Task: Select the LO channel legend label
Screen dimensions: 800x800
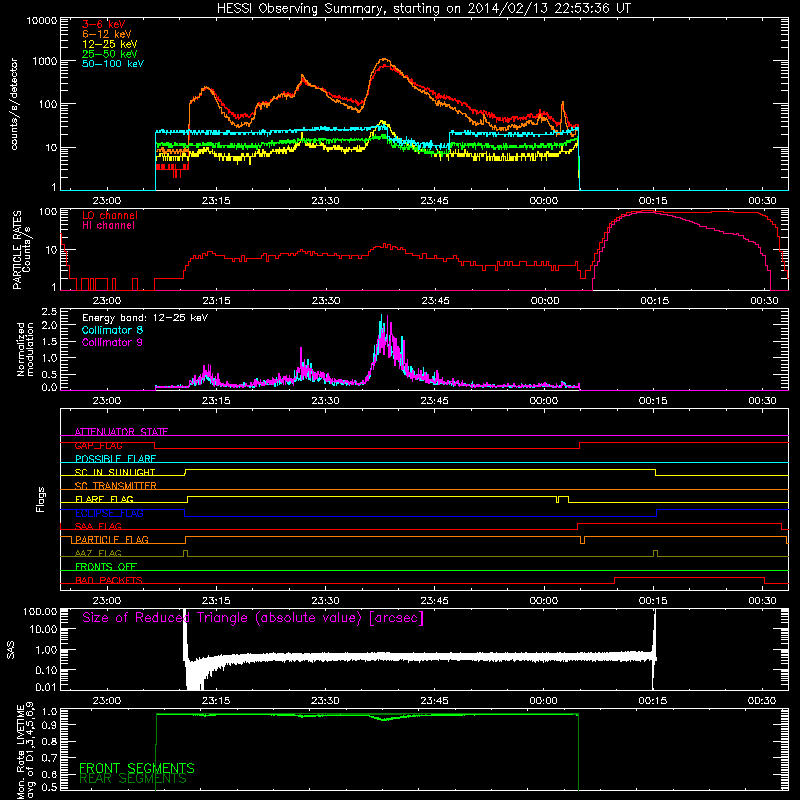Action: [x=110, y=215]
